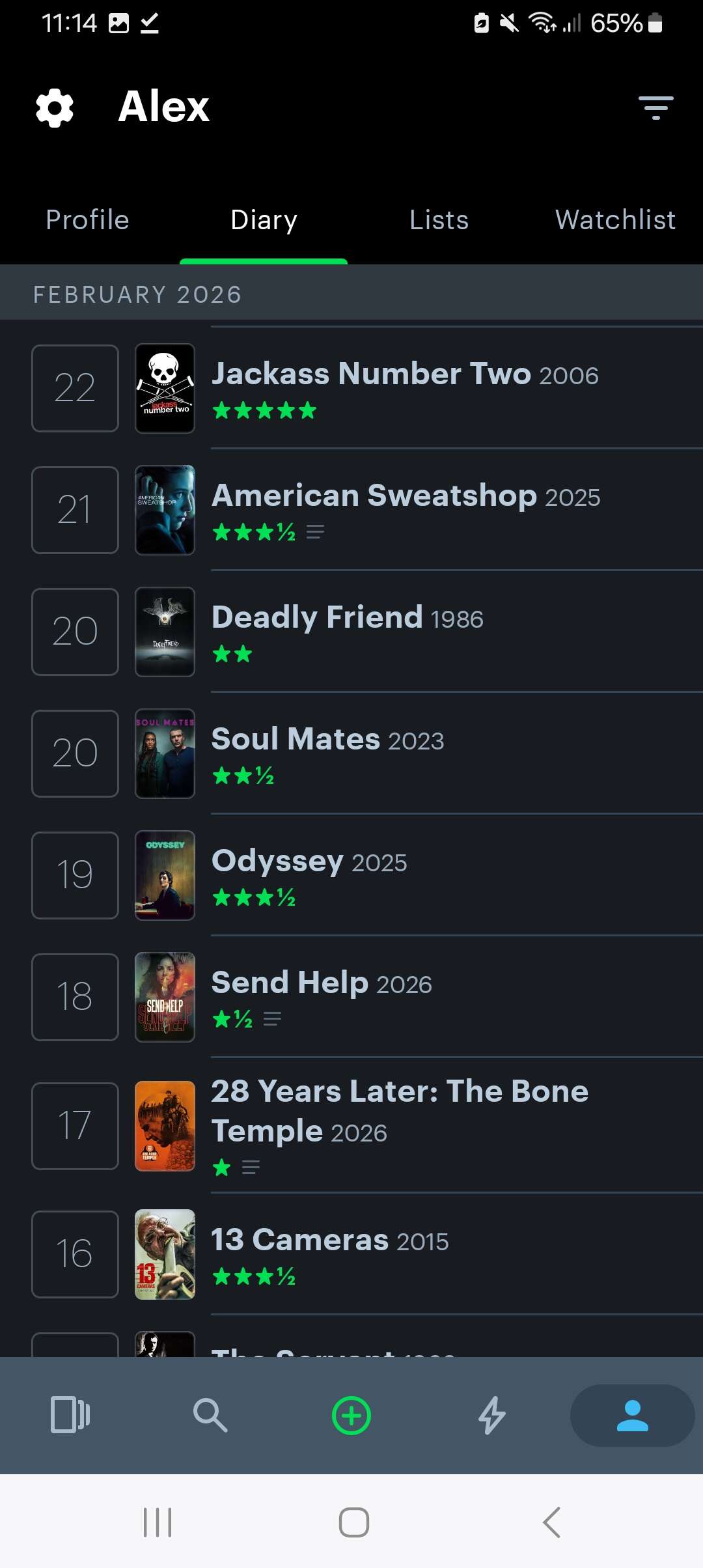Image resolution: width=703 pixels, height=1568 pixels.
Task: Open the Odyssey poster thumbnail
Action: click(x=164, y=875)
